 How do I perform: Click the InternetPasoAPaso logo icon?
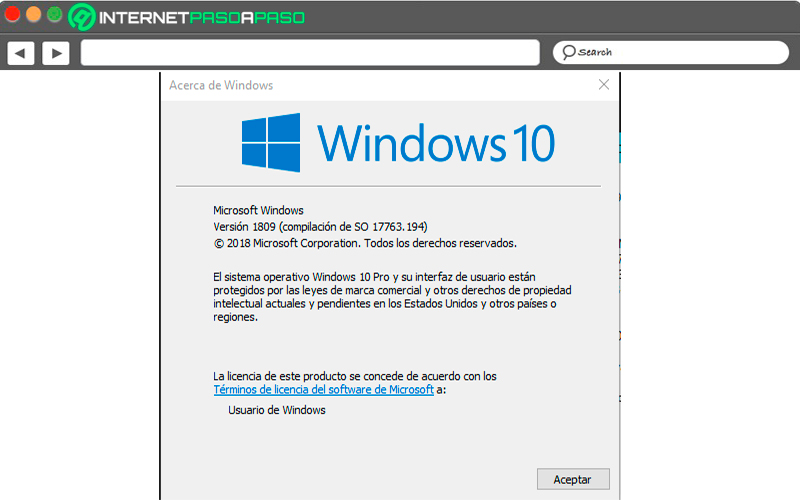click(x=82, y=17)
